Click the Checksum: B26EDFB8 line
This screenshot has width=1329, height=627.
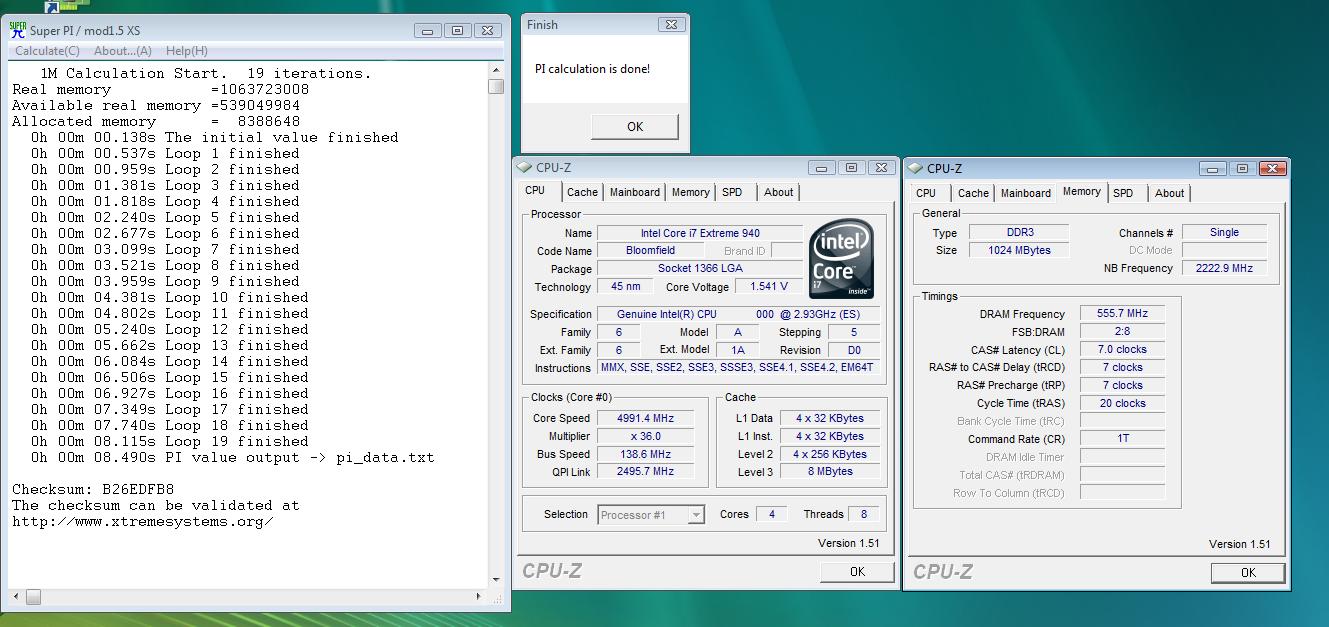[93, 489]
